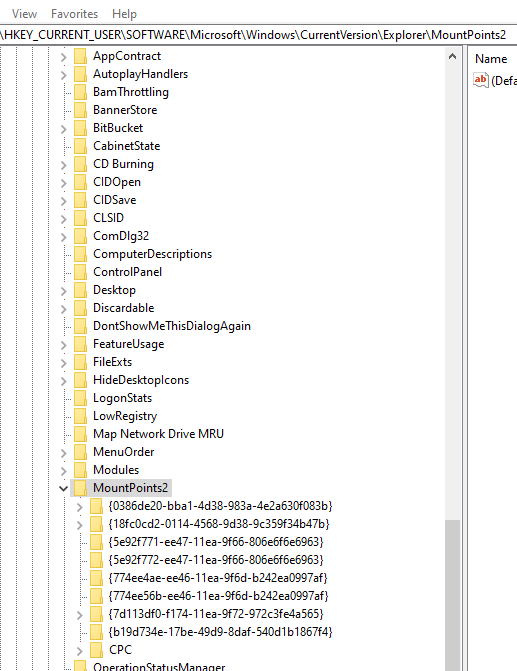The image size is (517, 671).
Task: Click folder icon of {5e92f772-ee47...} key
Action: tap(96, 560)
